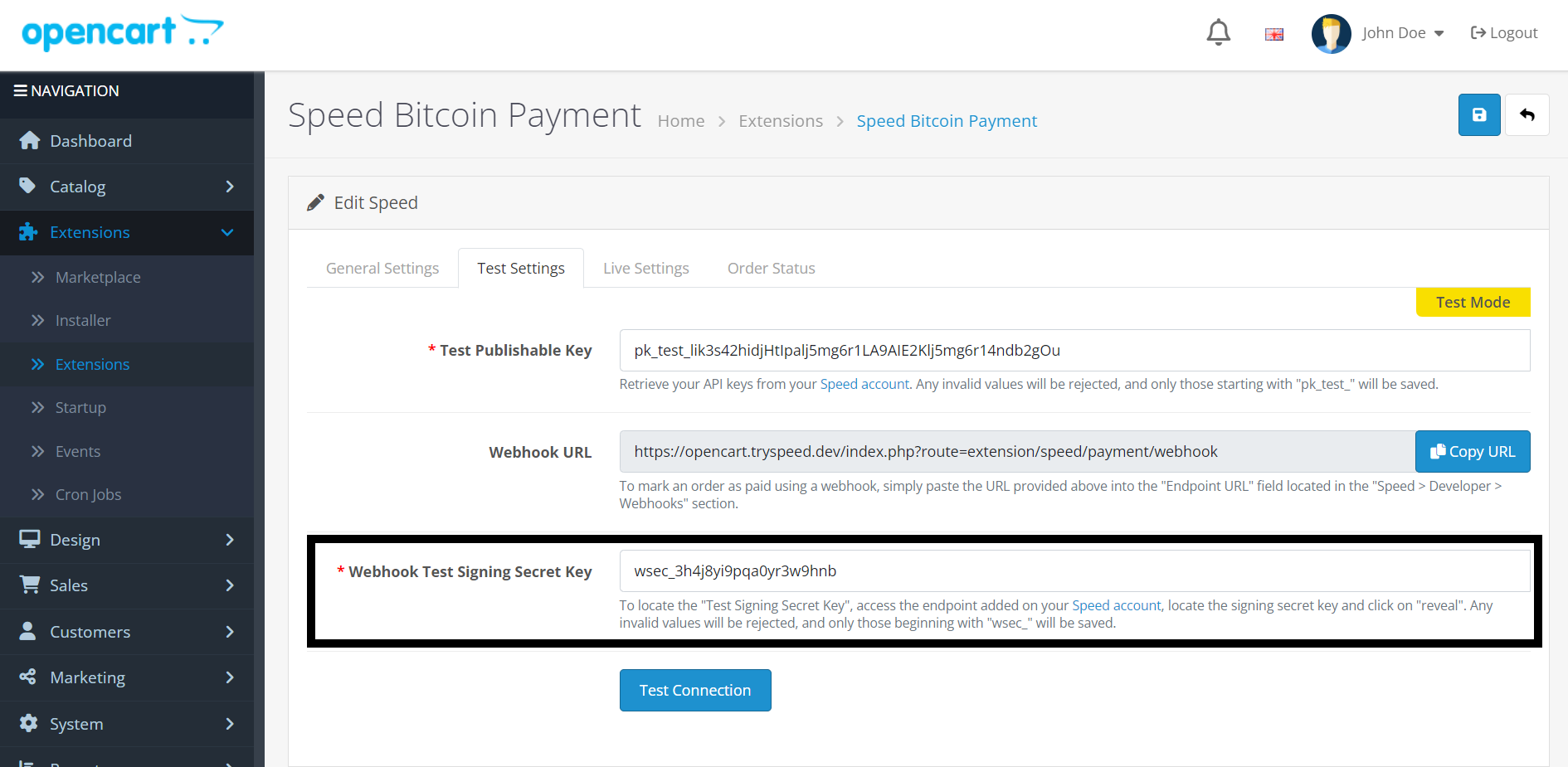Expand the Marketing menu chevron

tap(230, 677)
